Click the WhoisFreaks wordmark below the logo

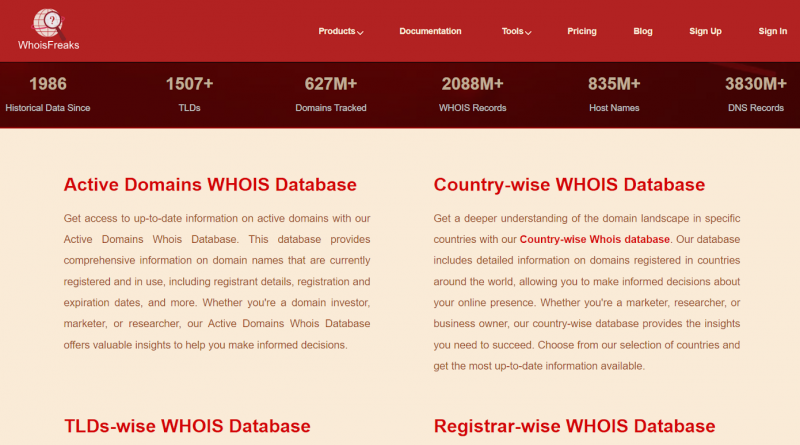(48, 45)
